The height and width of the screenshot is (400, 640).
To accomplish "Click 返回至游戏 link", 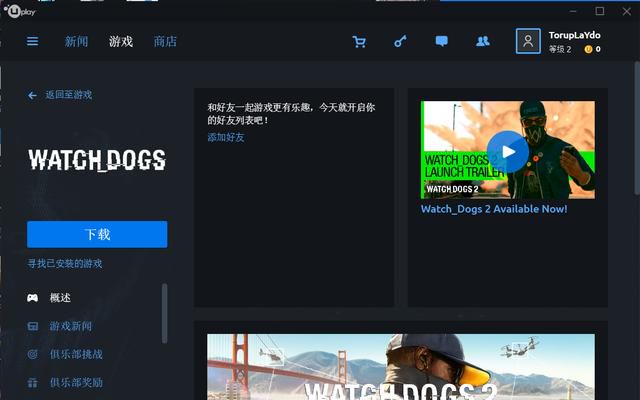I will pyautogui.click(x=69, y=95).
